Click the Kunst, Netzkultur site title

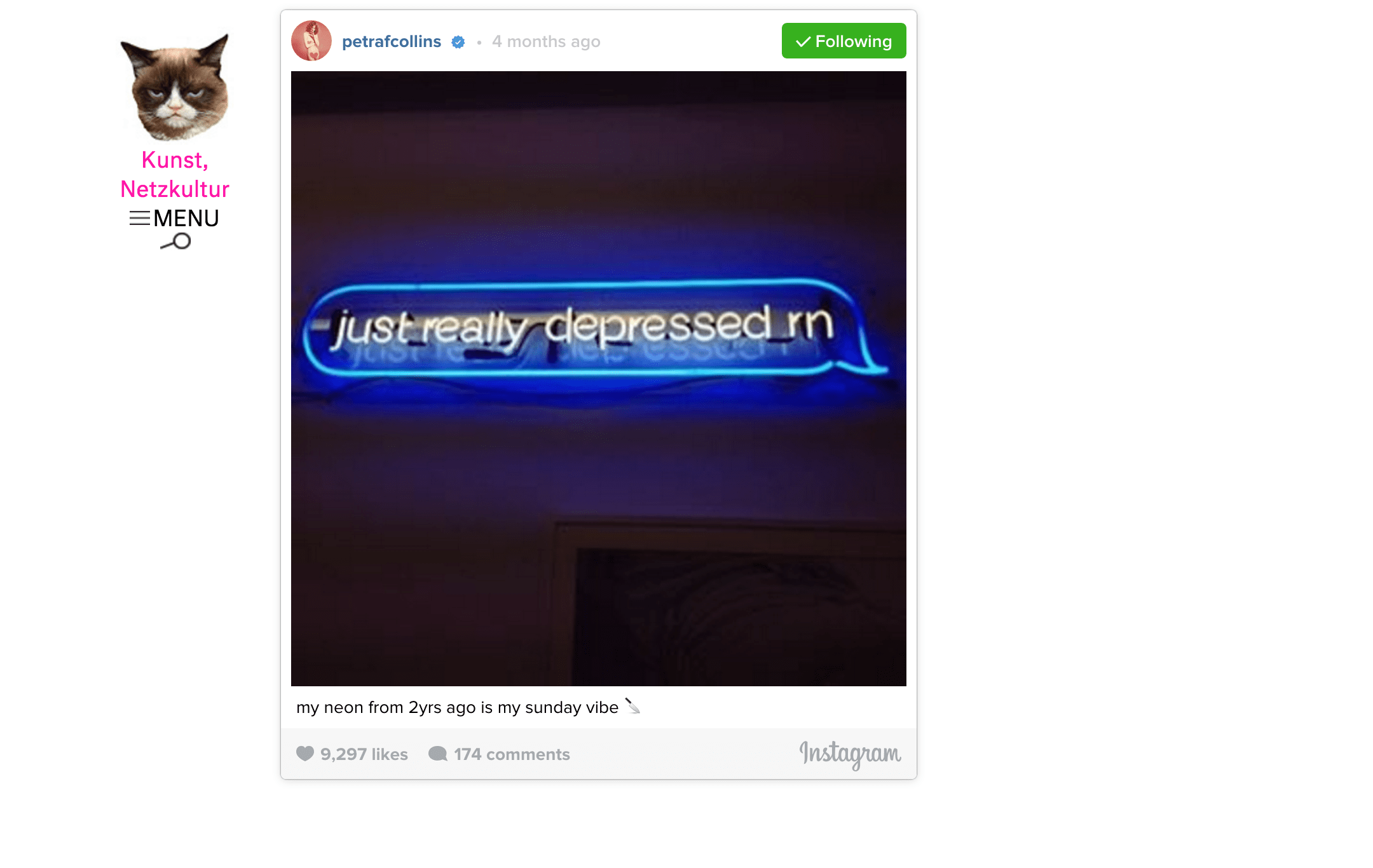click(175, 174)
